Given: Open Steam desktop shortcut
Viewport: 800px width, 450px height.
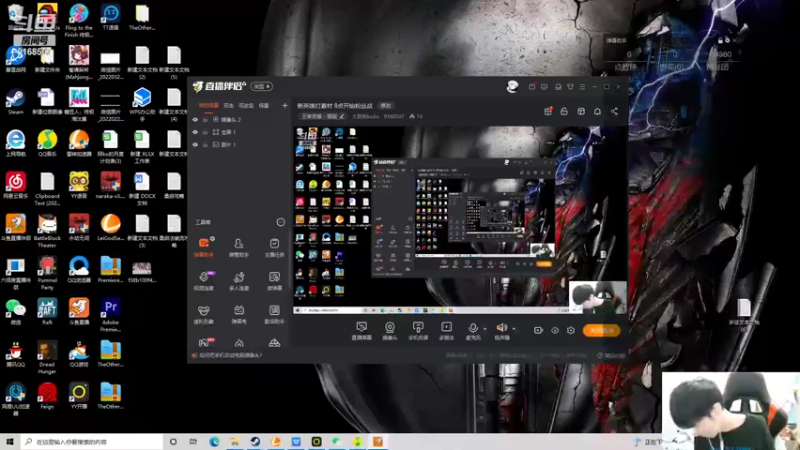Looking at the screenshot, I should [x=15, y=101].
